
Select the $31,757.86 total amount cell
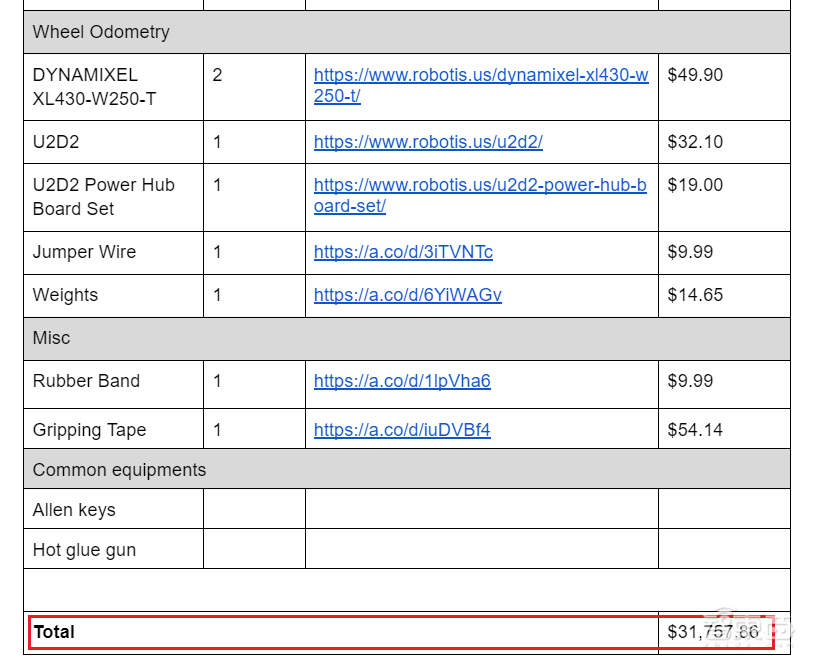(x=713, y=632)
